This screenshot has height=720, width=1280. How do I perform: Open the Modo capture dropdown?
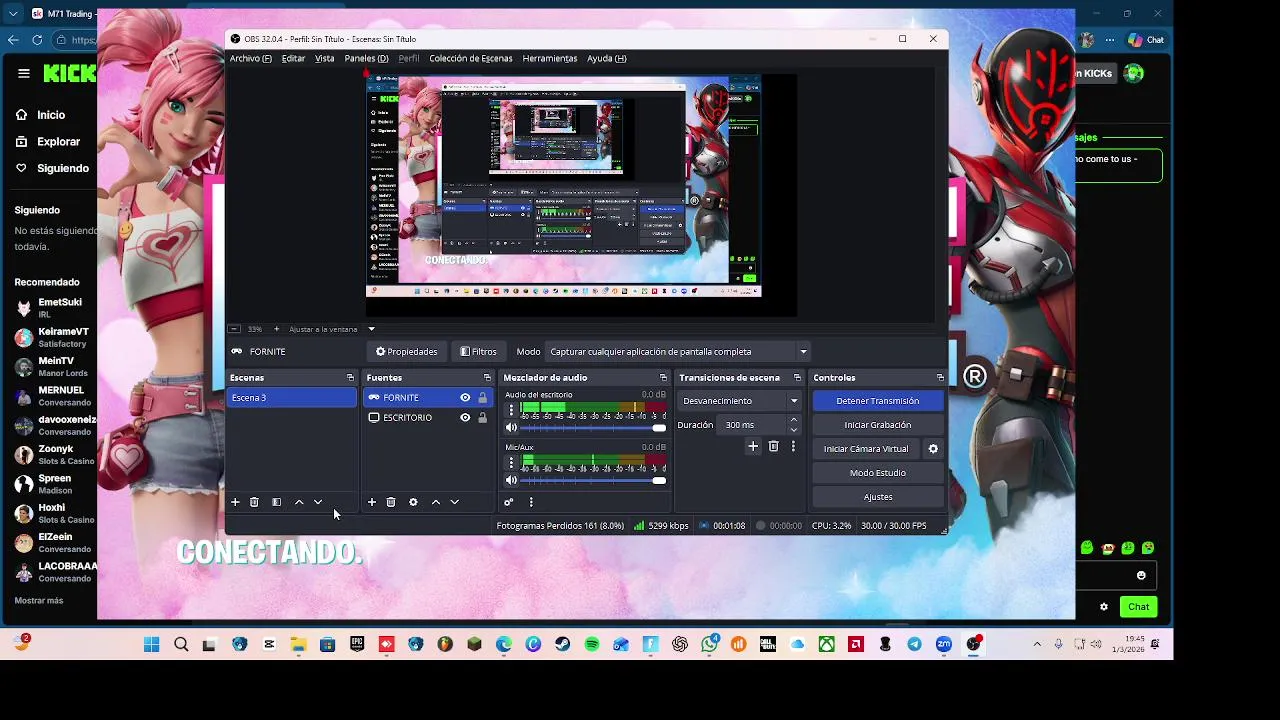(678, 352)
